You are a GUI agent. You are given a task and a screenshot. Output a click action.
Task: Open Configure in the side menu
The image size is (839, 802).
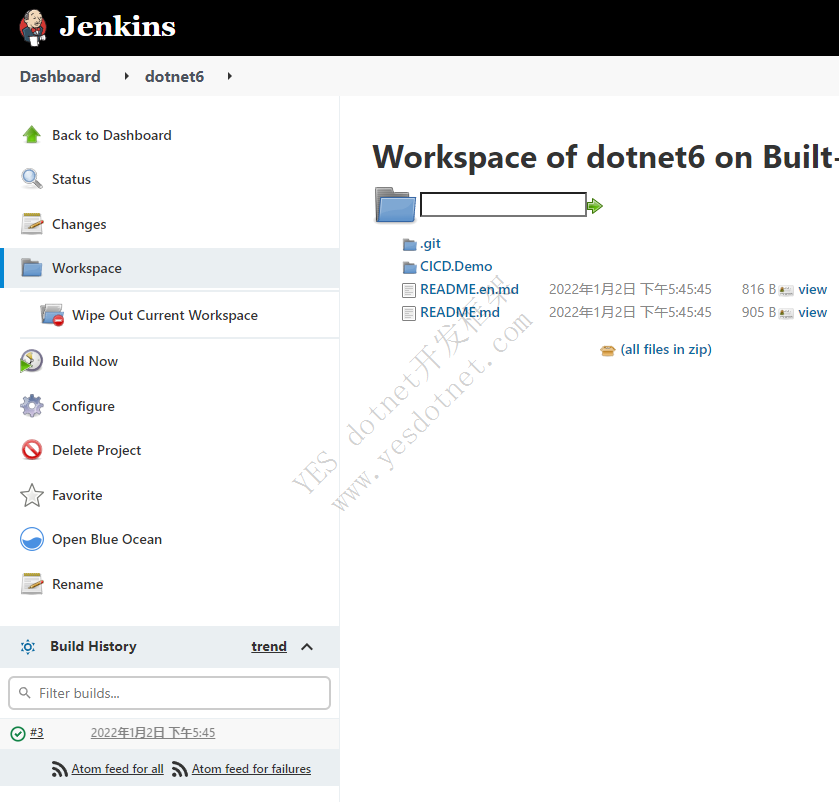83,406
